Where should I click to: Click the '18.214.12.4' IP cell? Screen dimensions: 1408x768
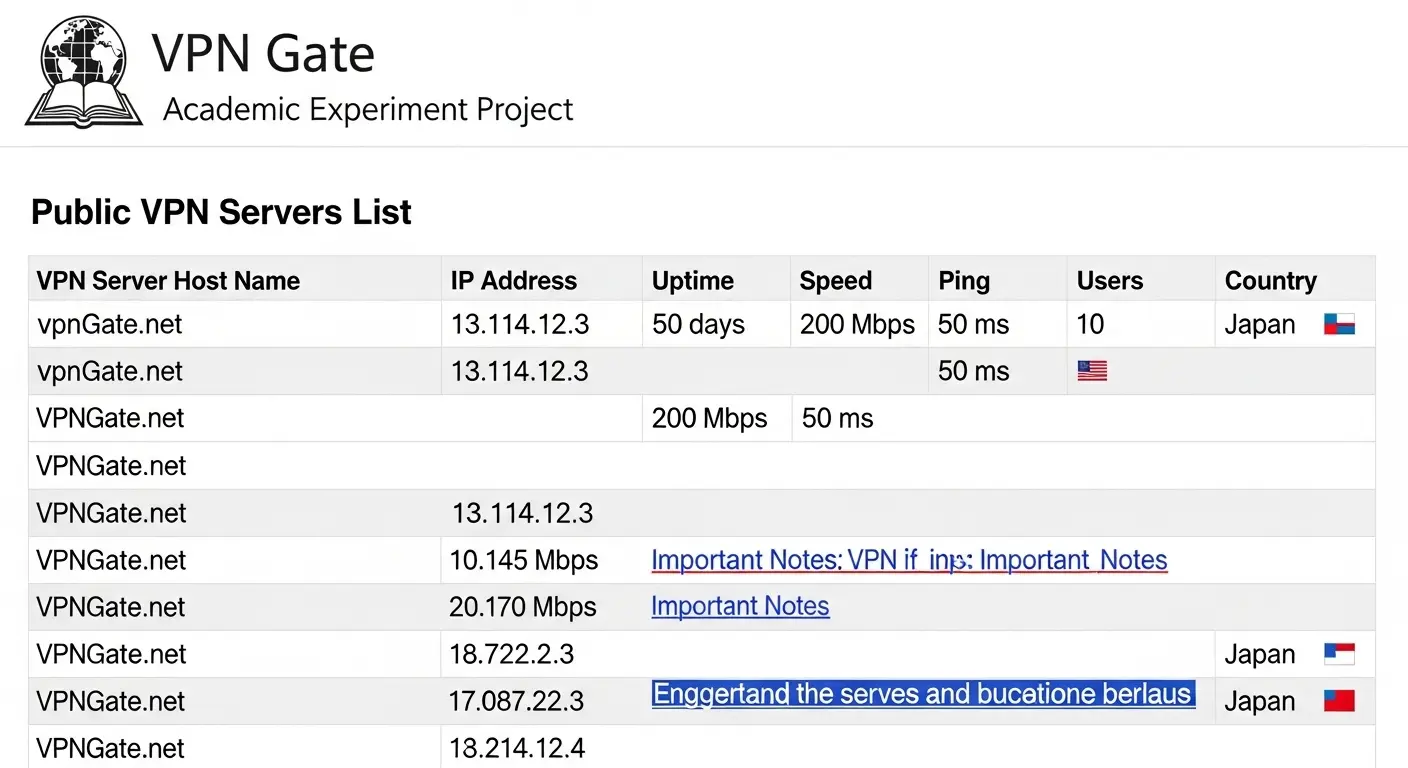click(518, 748)
